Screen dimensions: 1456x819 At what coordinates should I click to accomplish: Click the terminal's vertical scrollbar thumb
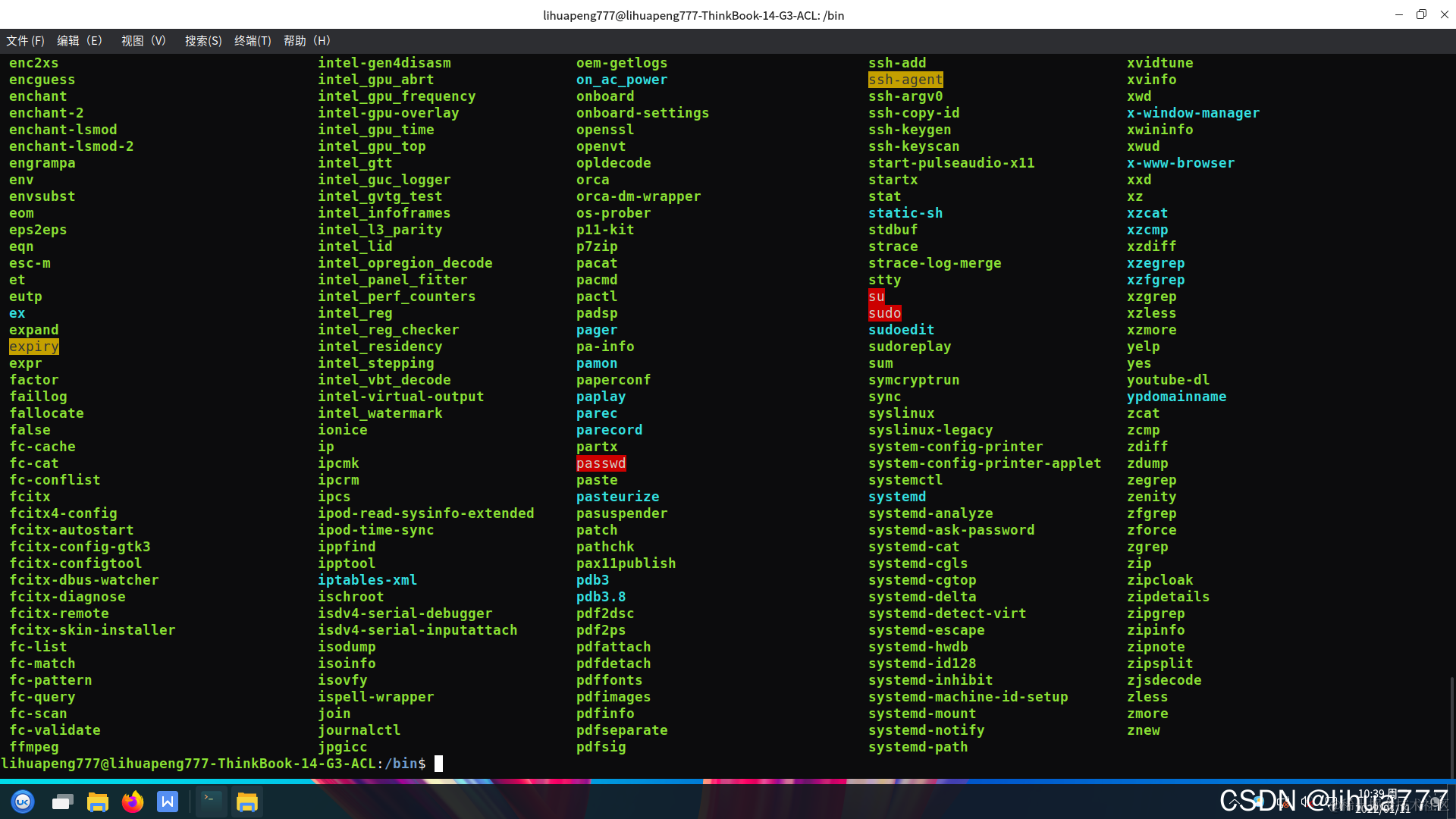point(1451,726)
